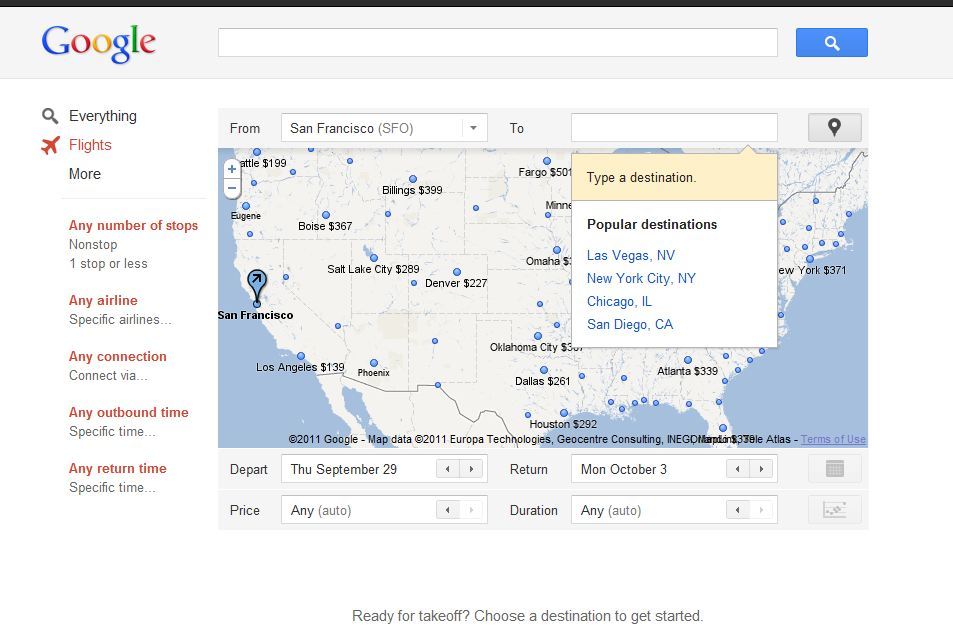The width and height of the screenshot is (953, 638).
Task: Open the From airport dropdown arrow
Action: 473,128
